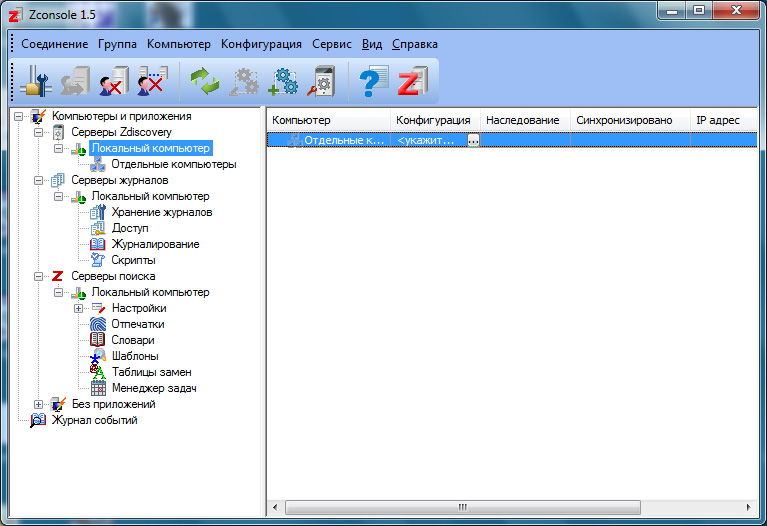This screenshot has height=526, width=767.
Task: Click the Серверы Zdiscovery server icon
Action: pos(58,132)
